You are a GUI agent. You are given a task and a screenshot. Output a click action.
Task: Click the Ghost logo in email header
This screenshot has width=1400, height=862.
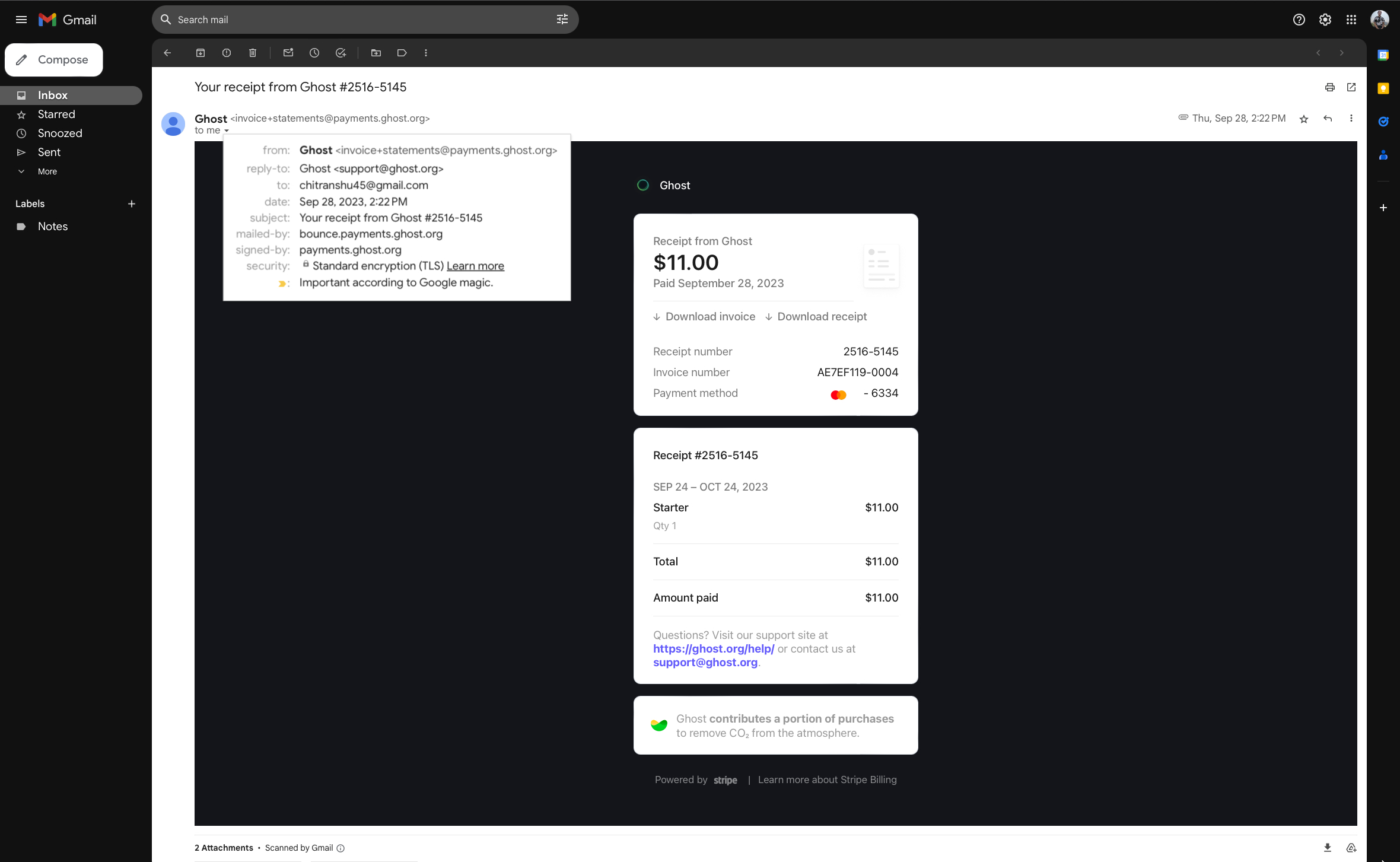(x=642, y=185)
